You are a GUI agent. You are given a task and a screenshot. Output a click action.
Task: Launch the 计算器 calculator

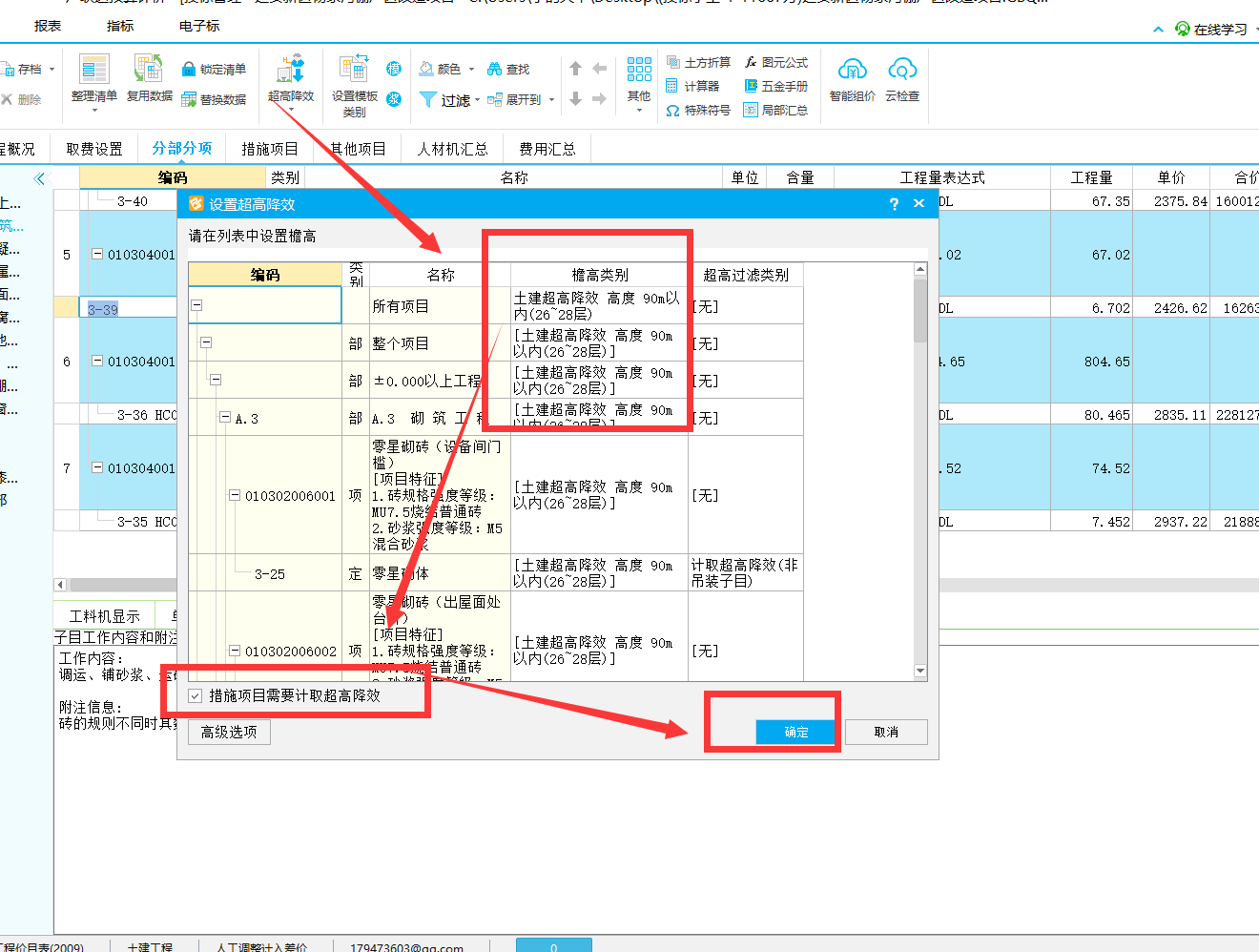click(692, 86)
